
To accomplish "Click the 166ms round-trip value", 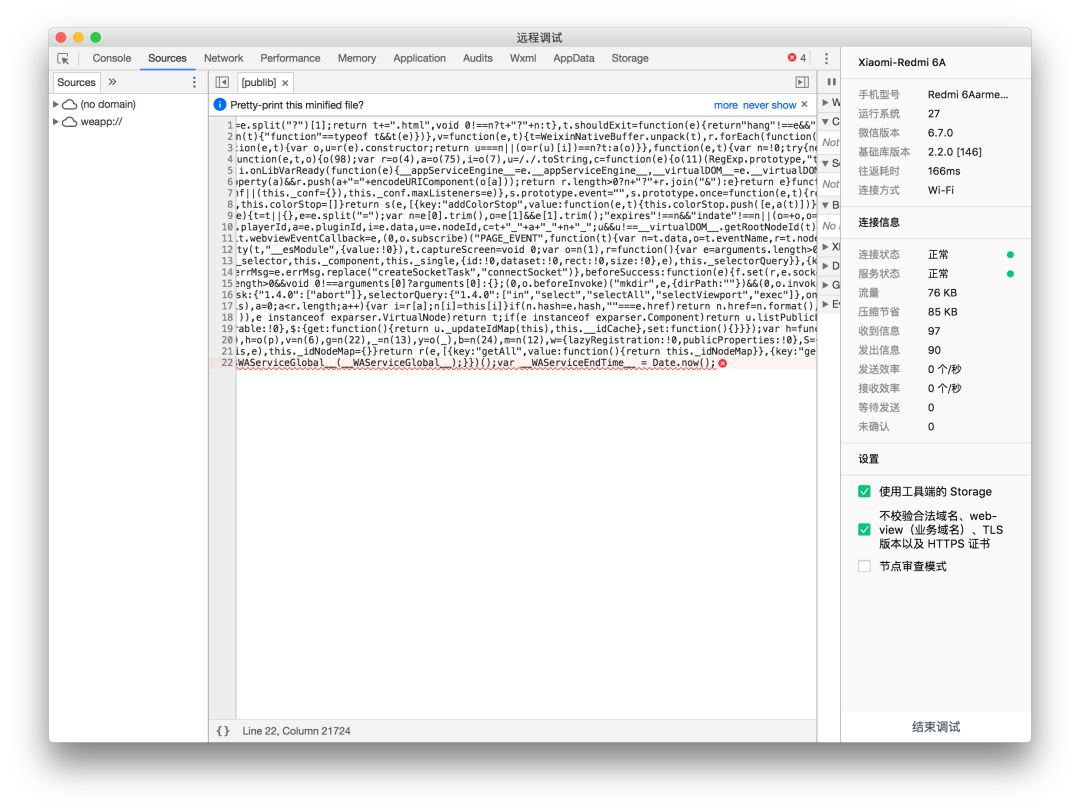I will click(944, 171).
